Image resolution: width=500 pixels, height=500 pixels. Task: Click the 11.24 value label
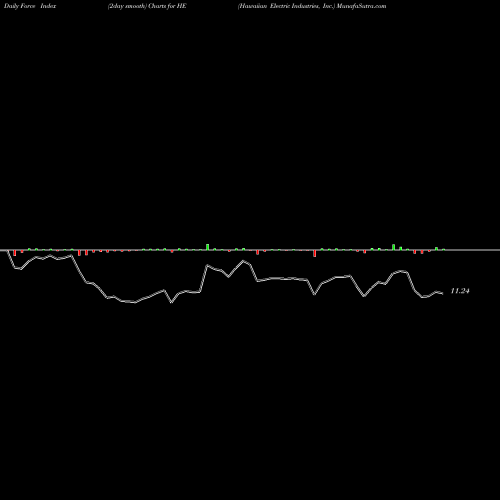point(460,291)
